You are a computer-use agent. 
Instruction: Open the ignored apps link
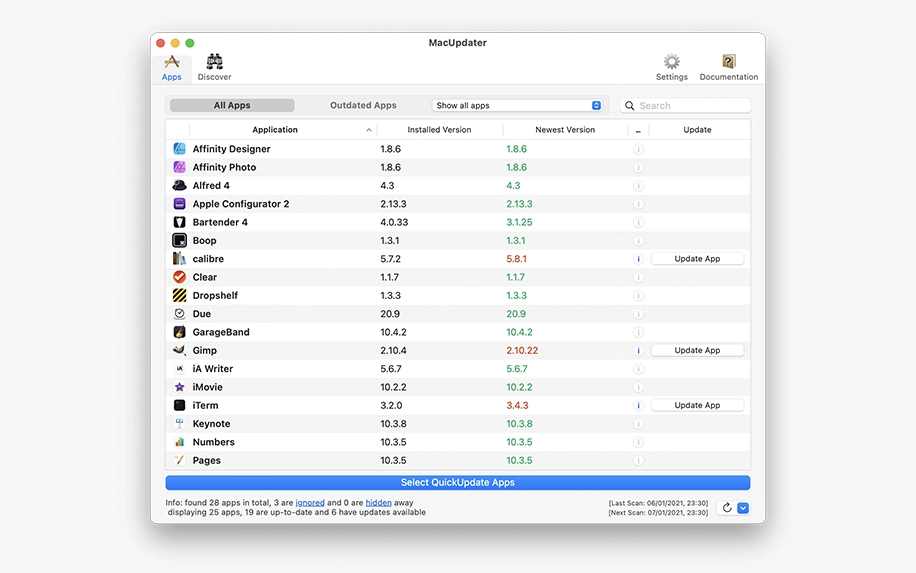[x=310, y=502]
